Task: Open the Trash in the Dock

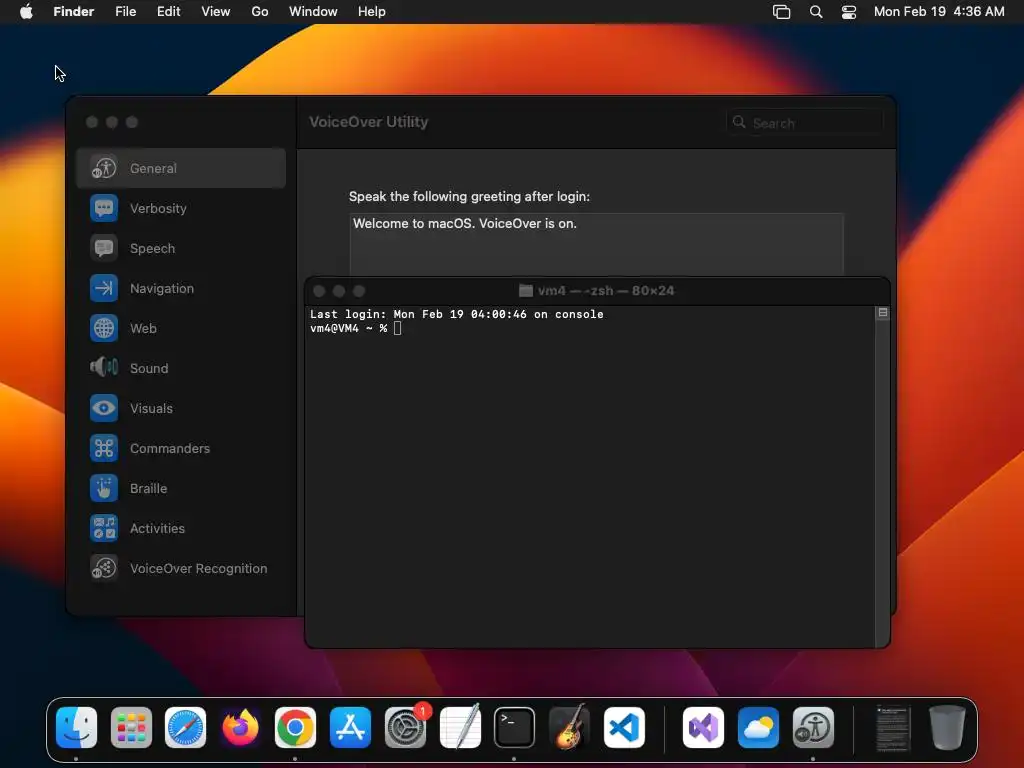Action: click(947, 728)
